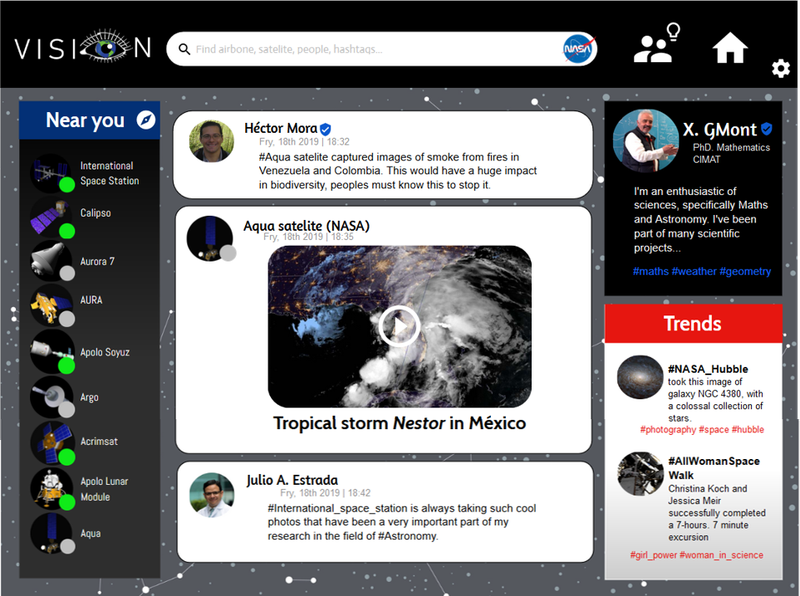This screenshot has height=596, width=800.
Task: Click the search magnifier icon
Action: 184,49
